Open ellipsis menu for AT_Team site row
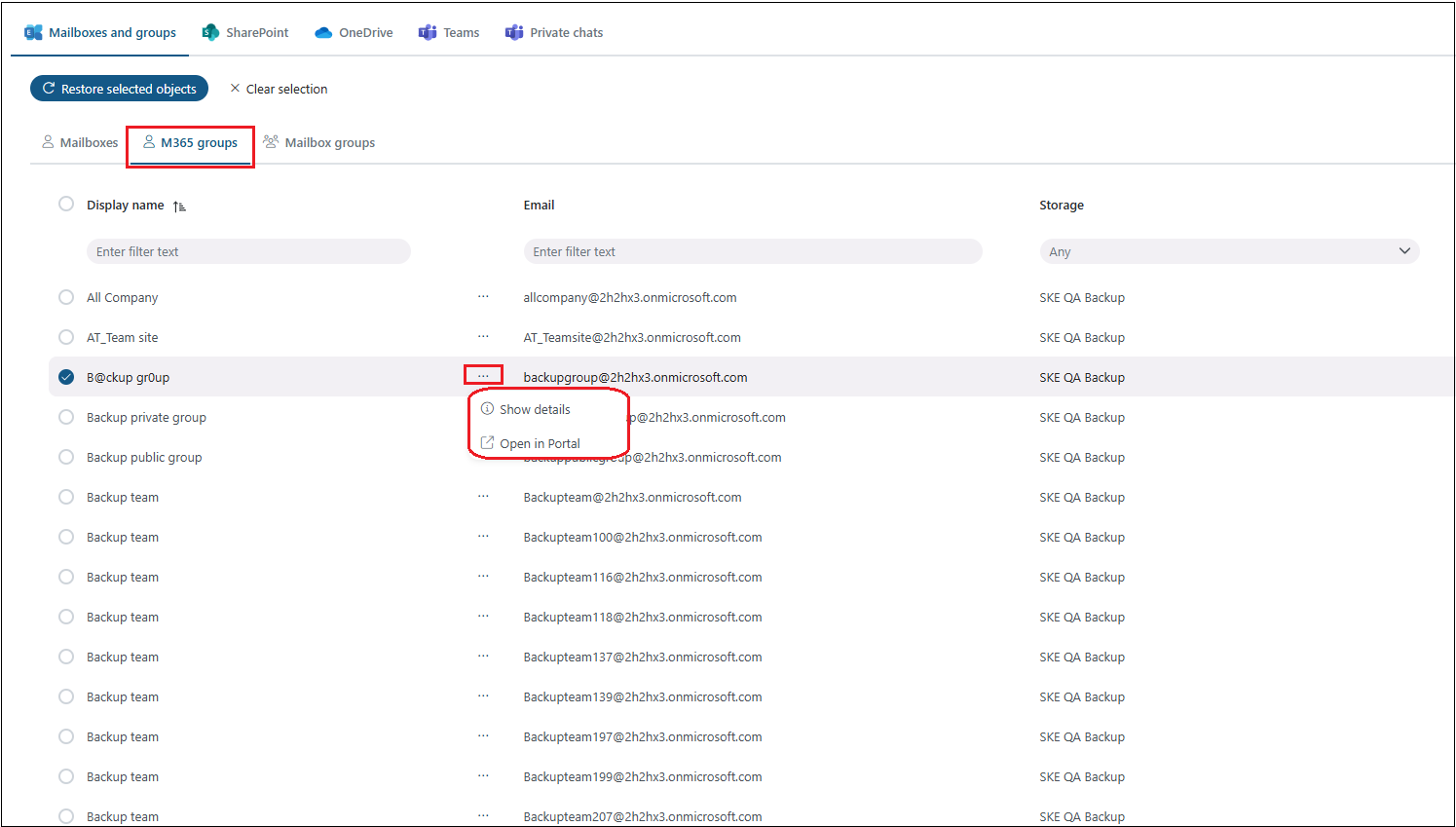1456x827 pixels. [x=483, y=337]
